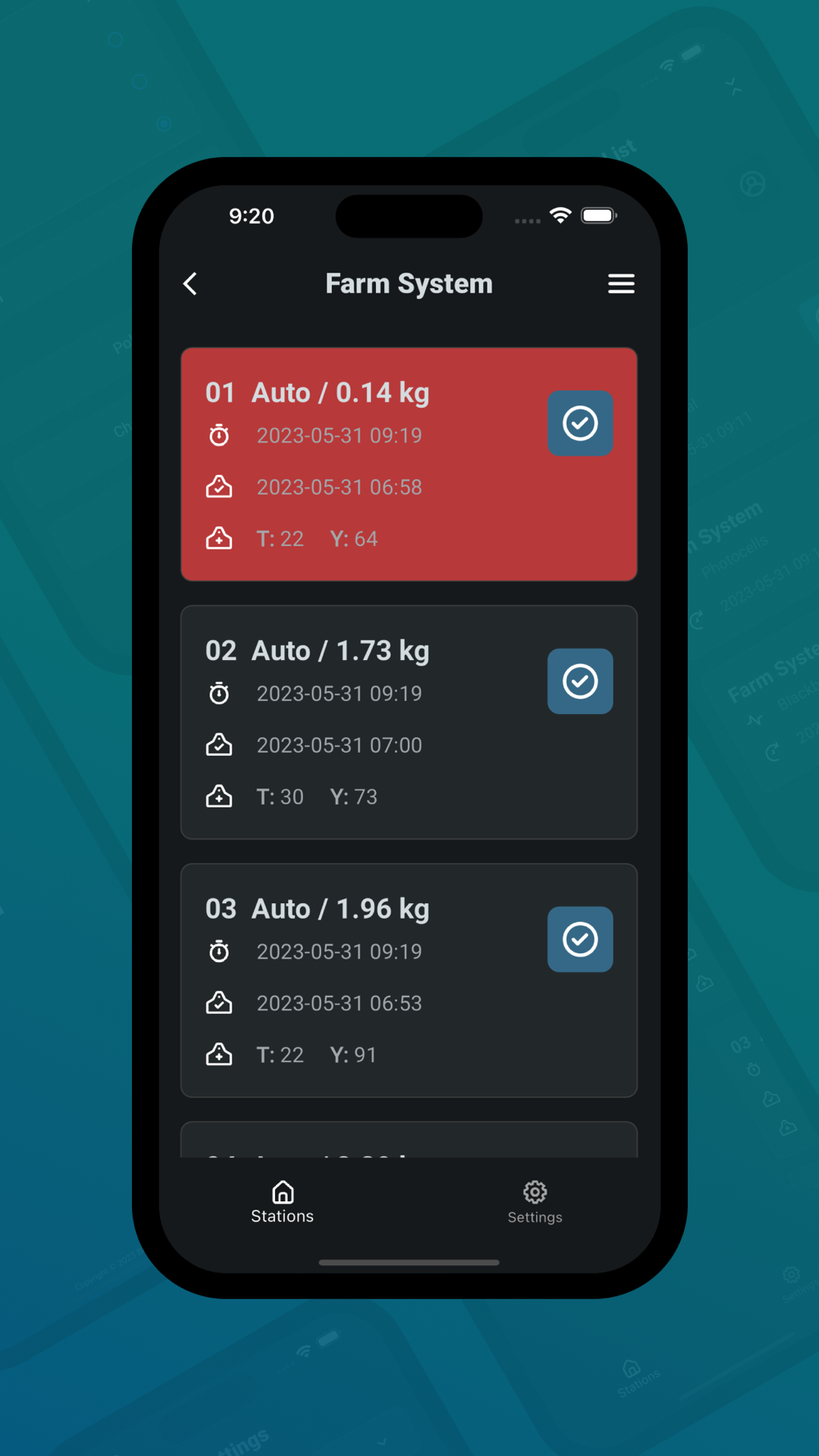Toggle the checkmark on station 02
819x1456 pixels.
point(580,681)
